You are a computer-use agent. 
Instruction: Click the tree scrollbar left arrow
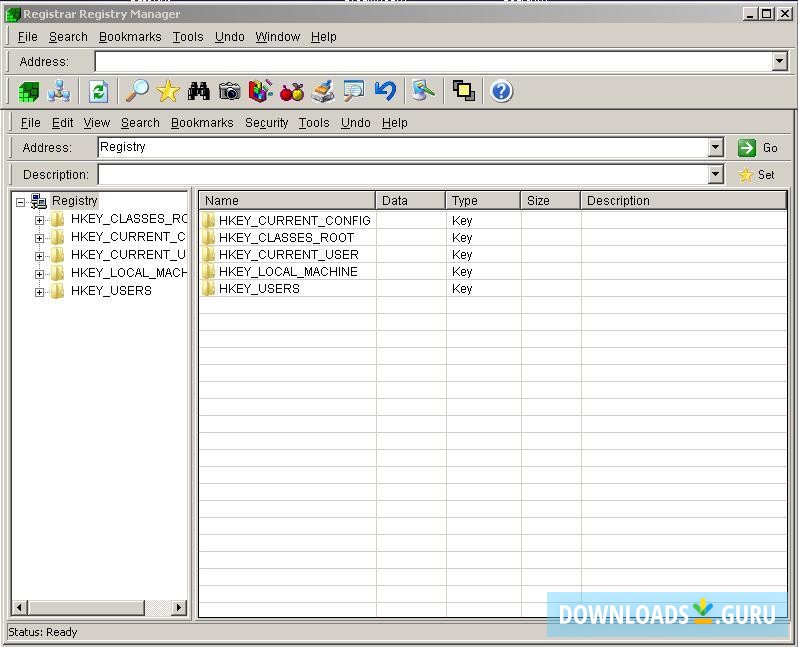click(x=20, y=607)
